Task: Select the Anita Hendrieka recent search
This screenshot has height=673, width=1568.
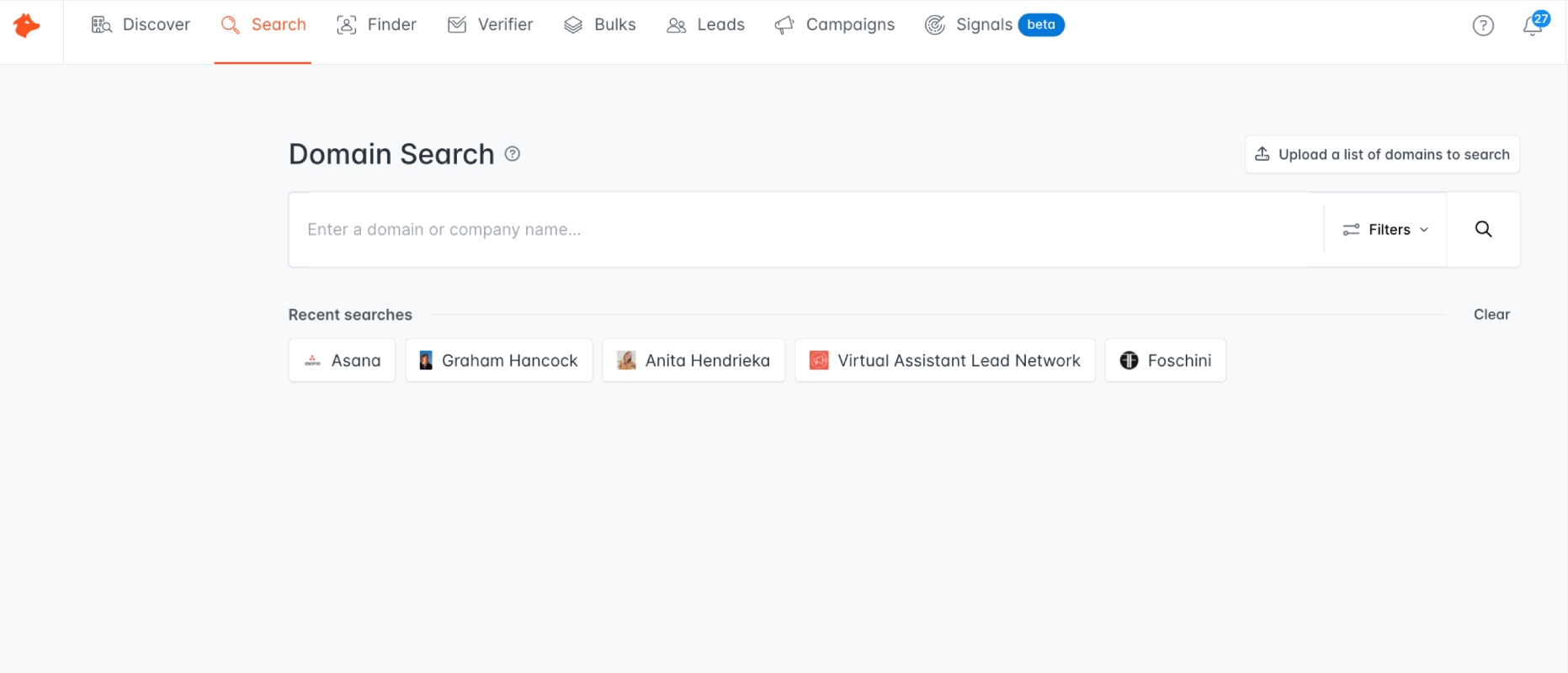Action: [694, 361]
